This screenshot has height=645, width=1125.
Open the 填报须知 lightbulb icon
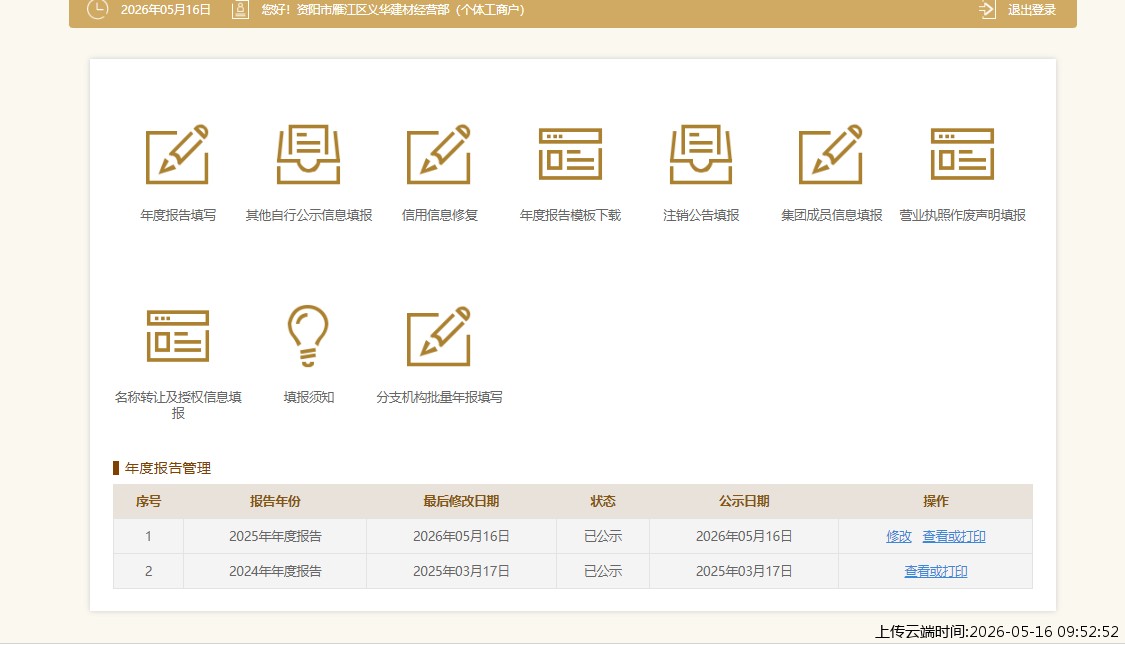pyautogui.click(x=309, y=336)
